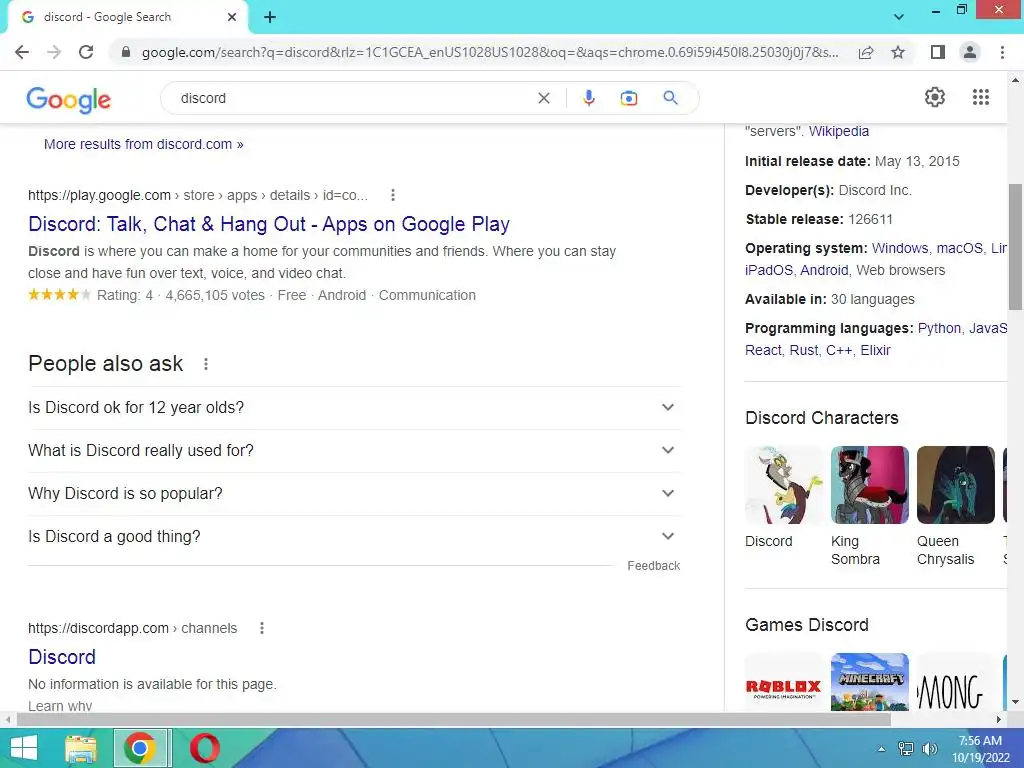Screen dimensions: 1024x768
Task: Launch Opera from taskbar
Action: (x=204, y=748)
